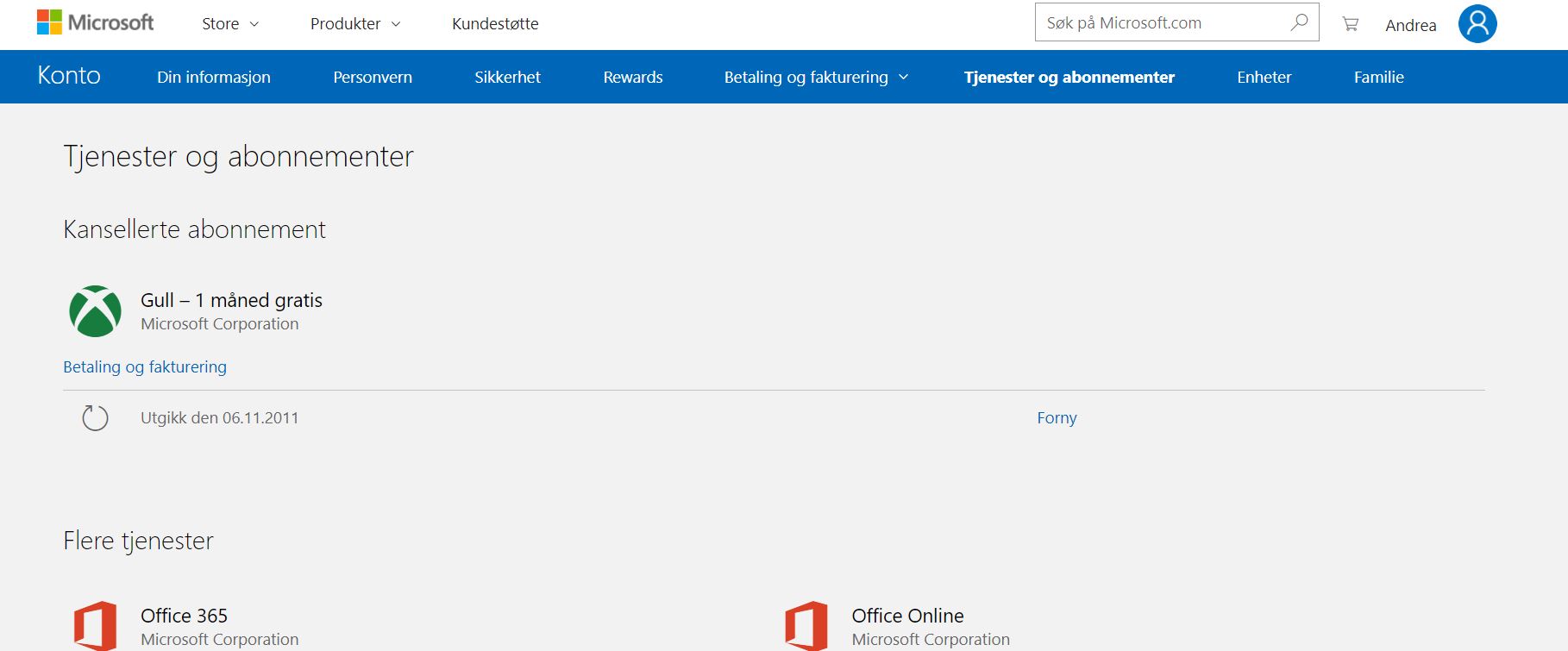Expand Betaling og fakturering nav dropdown
1568x651 pixels.
pos(816,77)
